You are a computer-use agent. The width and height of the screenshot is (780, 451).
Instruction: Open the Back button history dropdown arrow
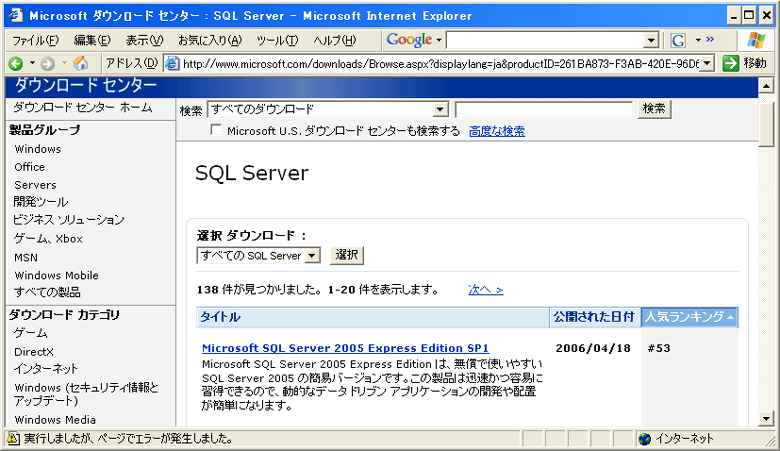point(32,63)
